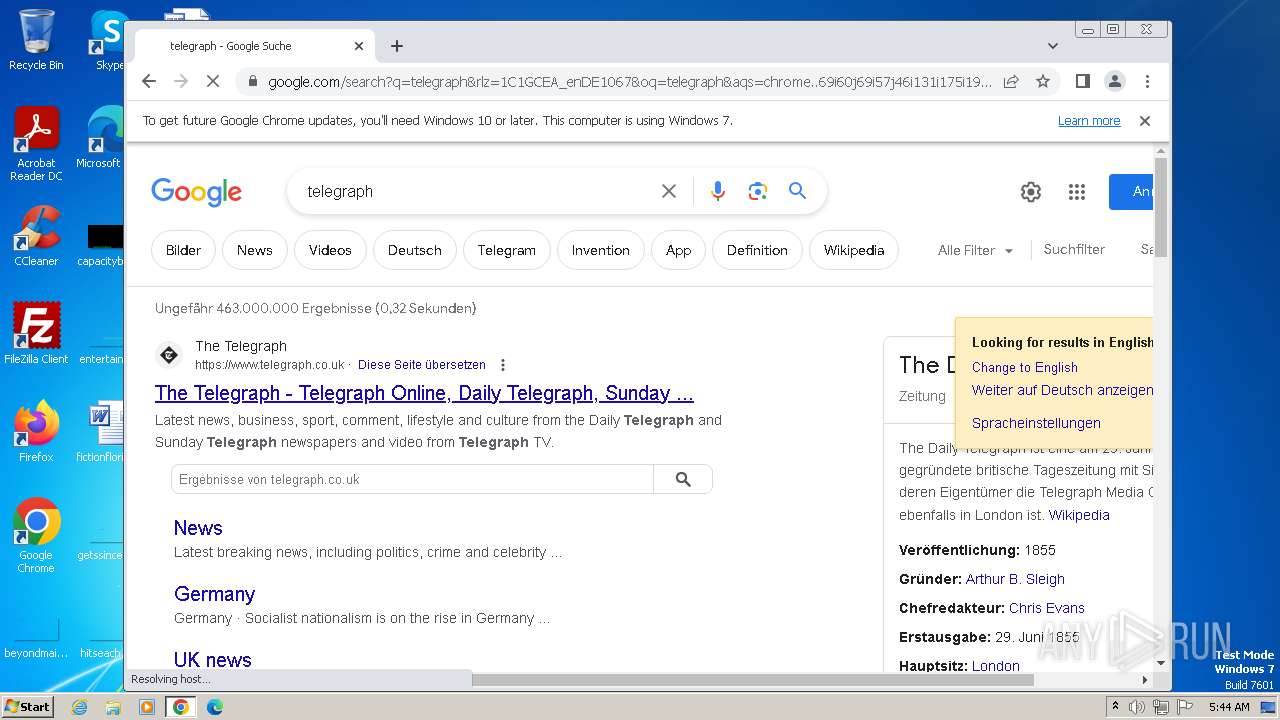
Task: Open Chris Evans link
Action: [1047, 608]
